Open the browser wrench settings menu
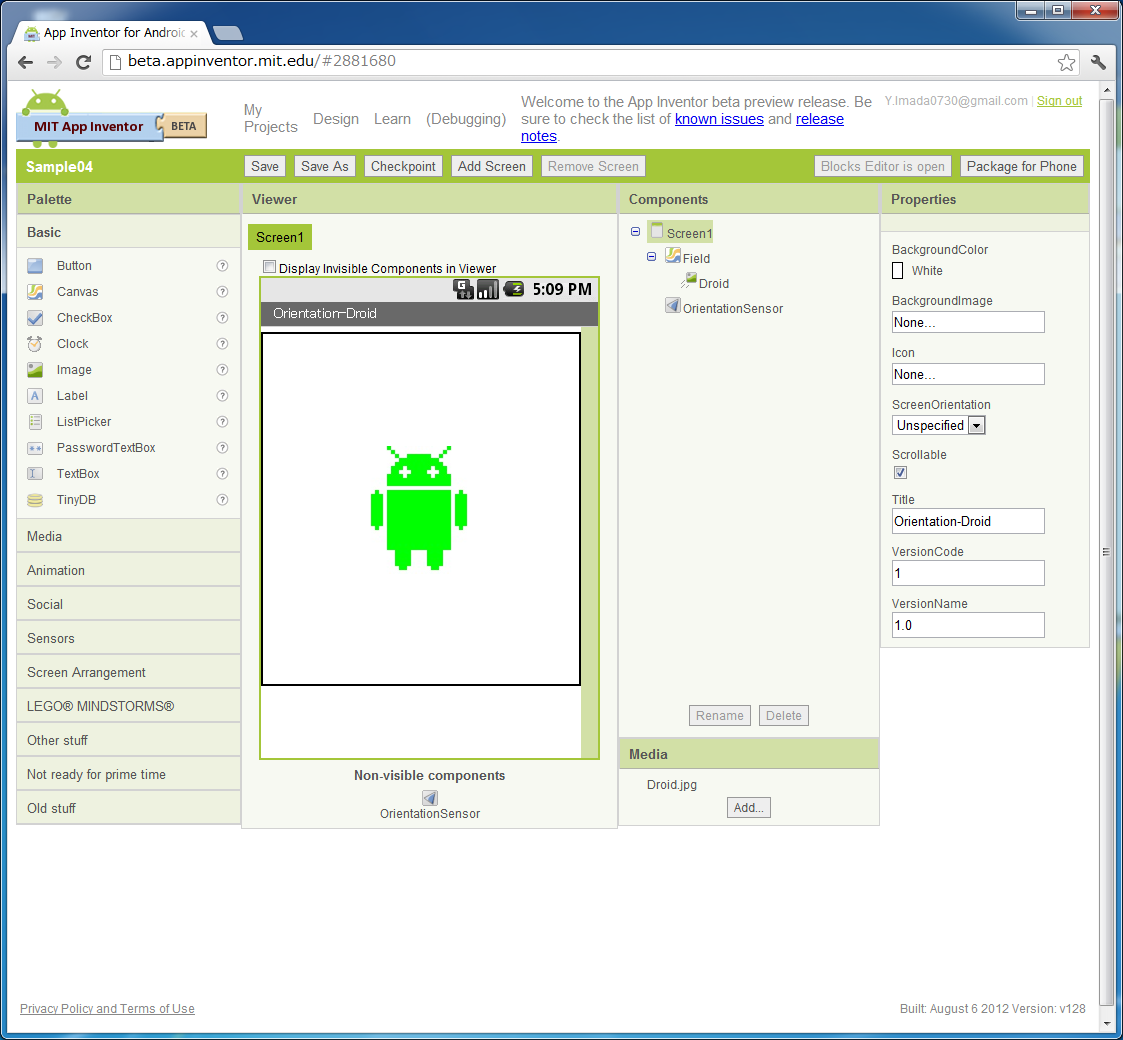Image resolution: width=1123 pixels, height=1040 pixels. pos(1098,62)
